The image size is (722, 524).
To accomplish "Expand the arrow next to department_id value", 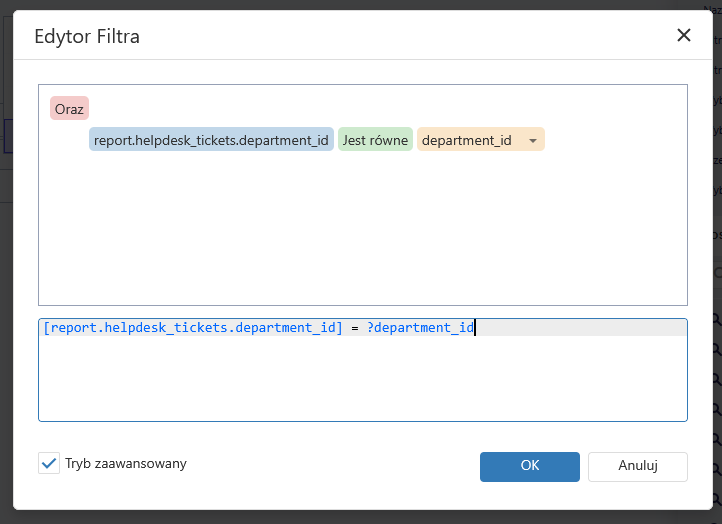I will [x=533, y=141].
